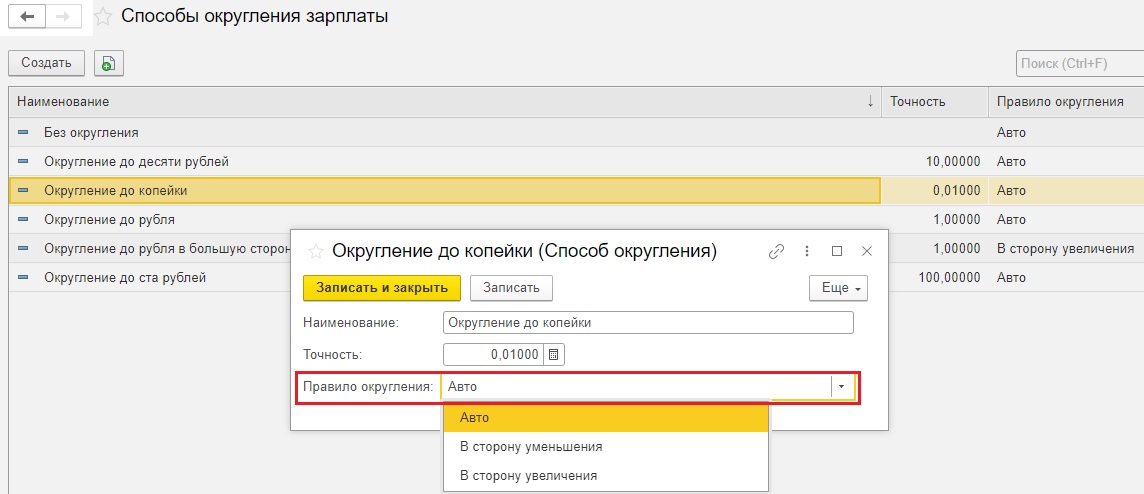This screenshot has height=494, width=1144.
Task: Open the Еще dropdown menu
Action: 838,287
